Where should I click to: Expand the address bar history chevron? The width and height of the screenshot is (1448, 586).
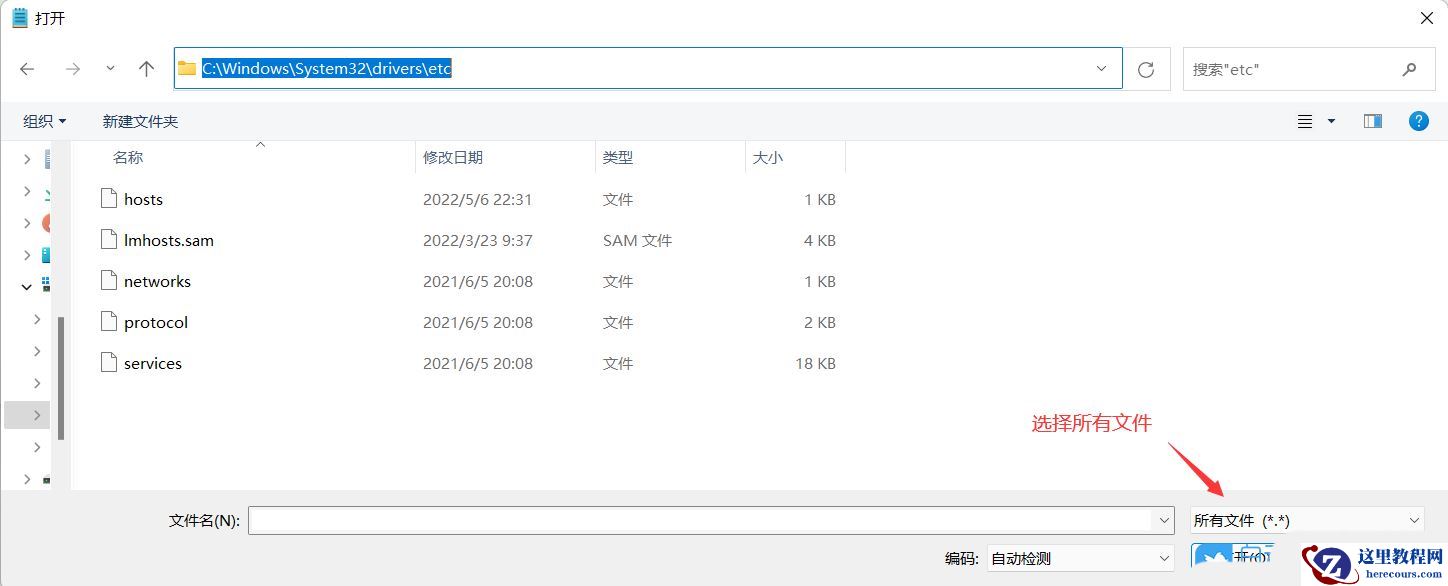point(1101,68)
